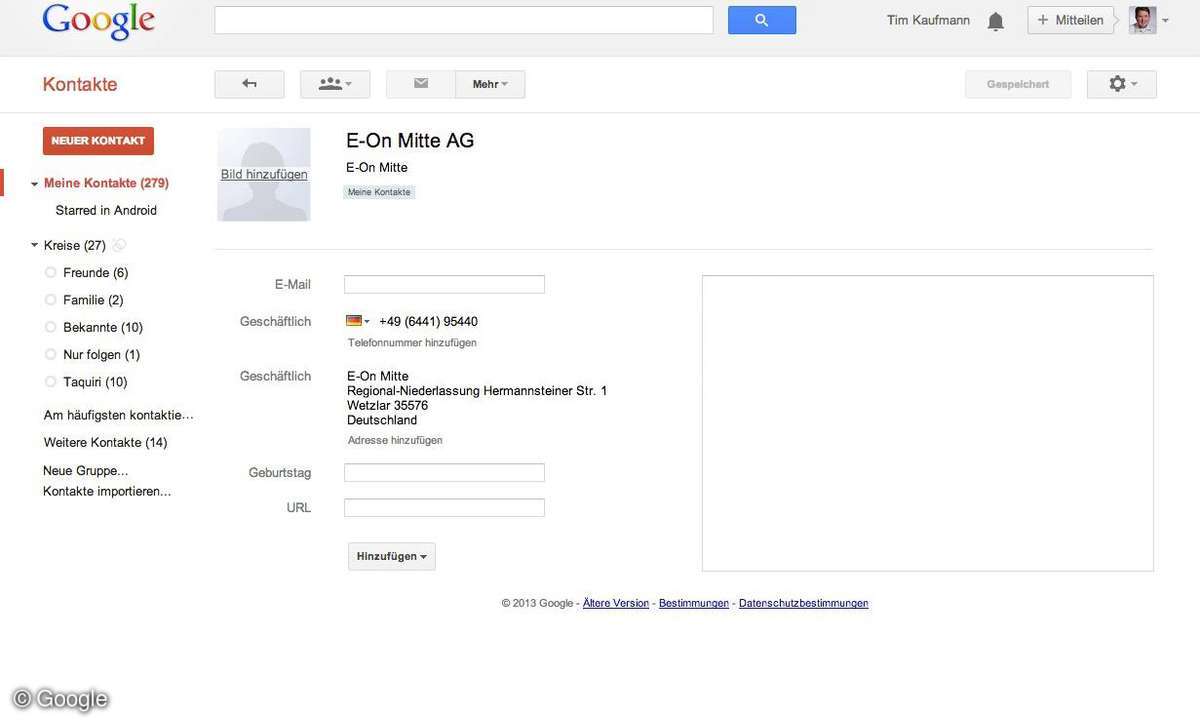Image resolution: width=1200 pixels, height=720 pixels.
Task: Click the Kontakte heading
Action: coord(80,85)
